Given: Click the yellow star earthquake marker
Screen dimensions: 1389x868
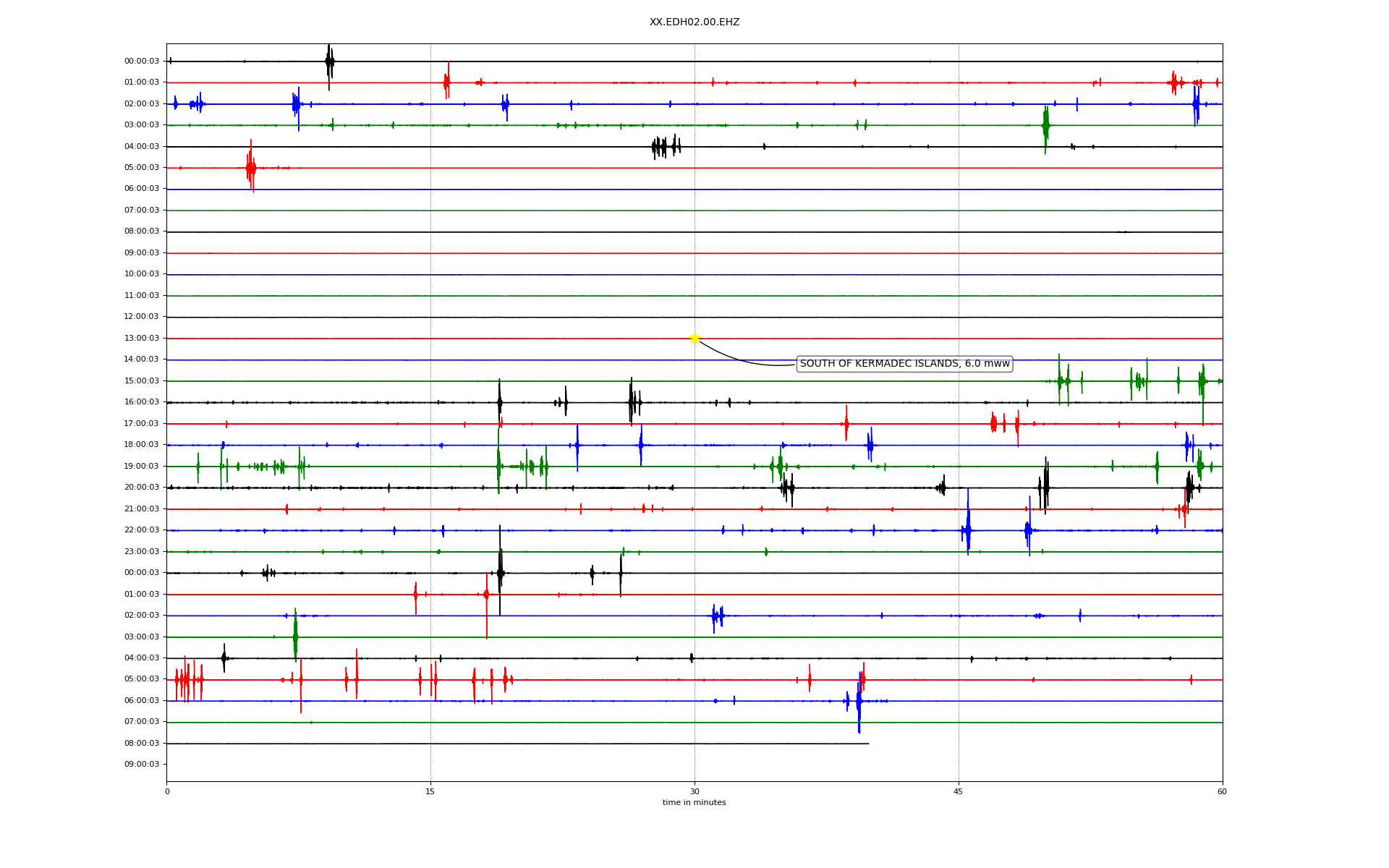Looking at the screenshot, I should [694, 338].
